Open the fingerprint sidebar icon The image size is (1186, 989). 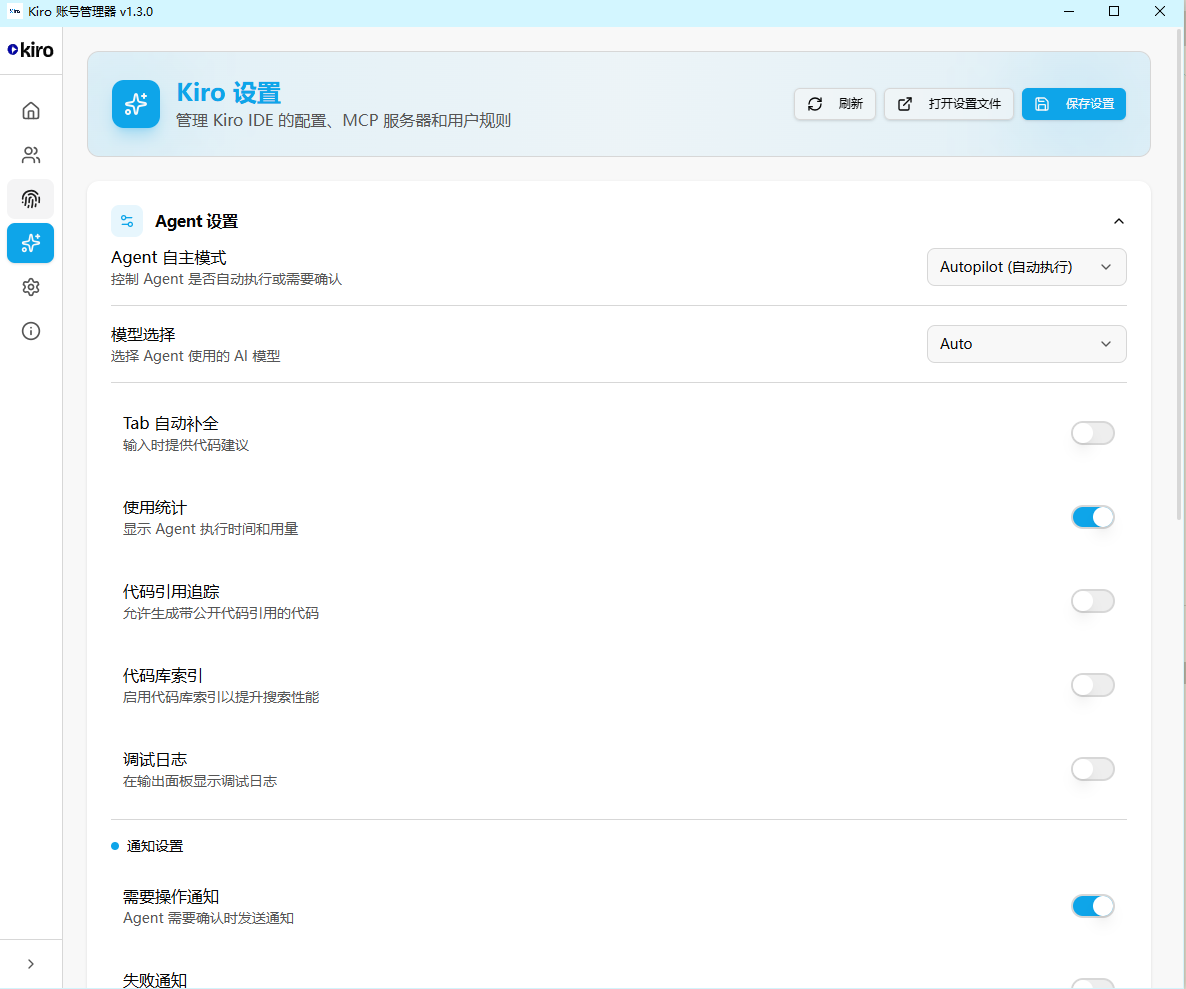(x=30, y=199)
